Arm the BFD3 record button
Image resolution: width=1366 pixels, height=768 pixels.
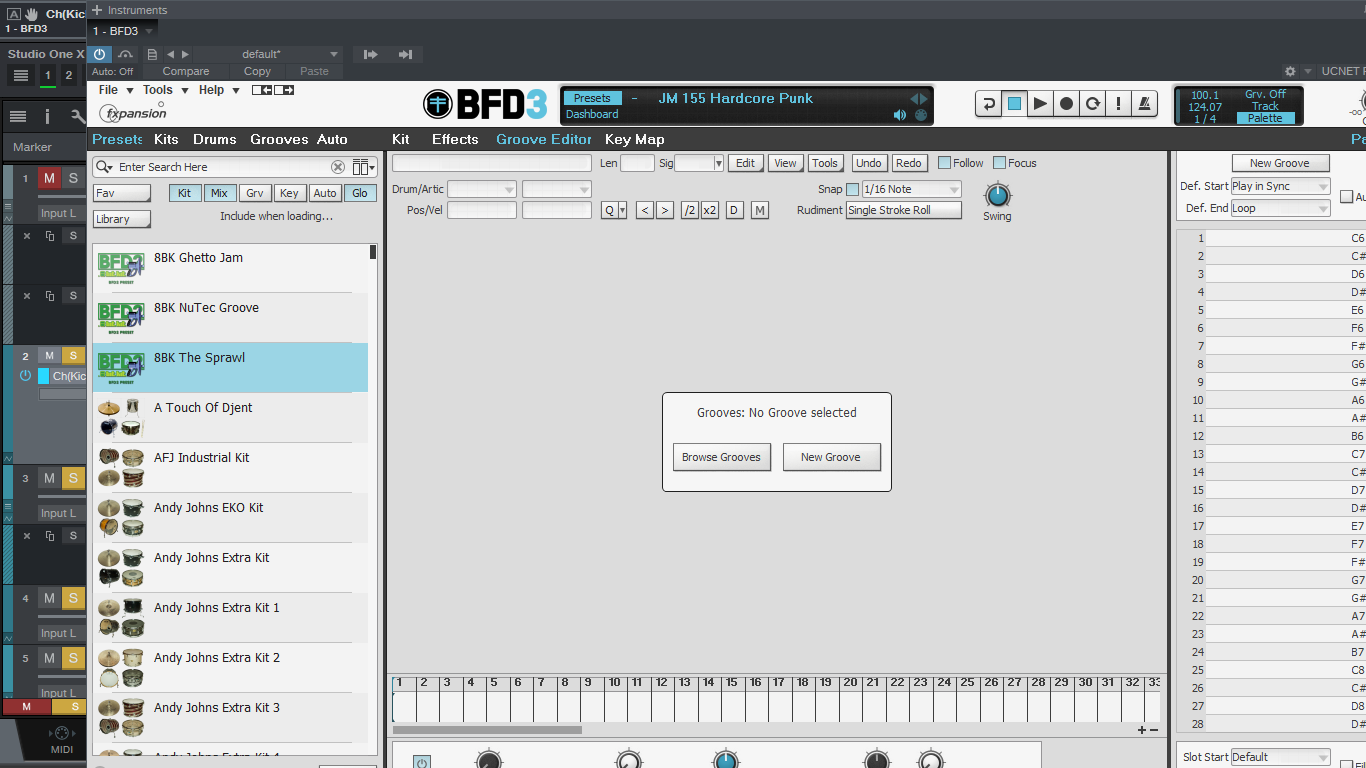coord(1067,103)
